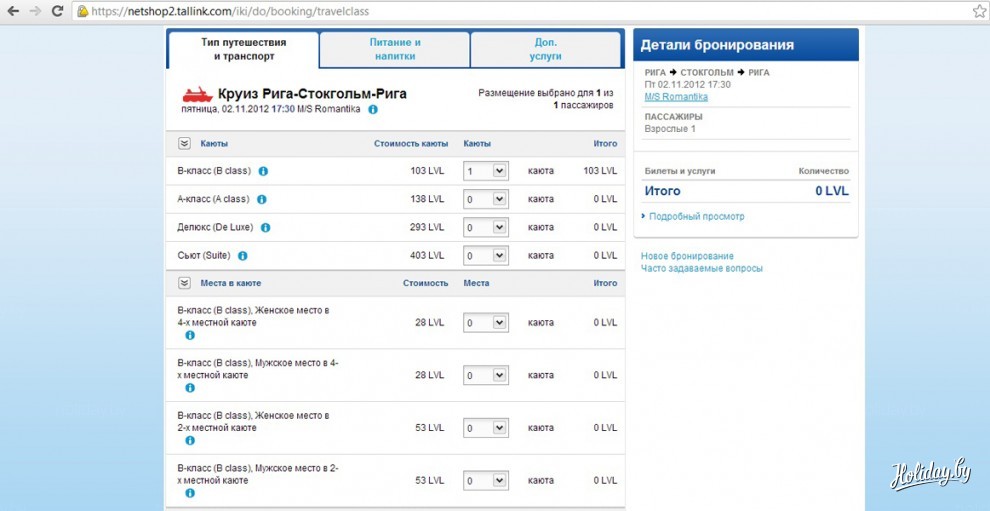The image size is (990, 511).
Task: Click Новое бронирование link
Action: click(x=687, y=256)
